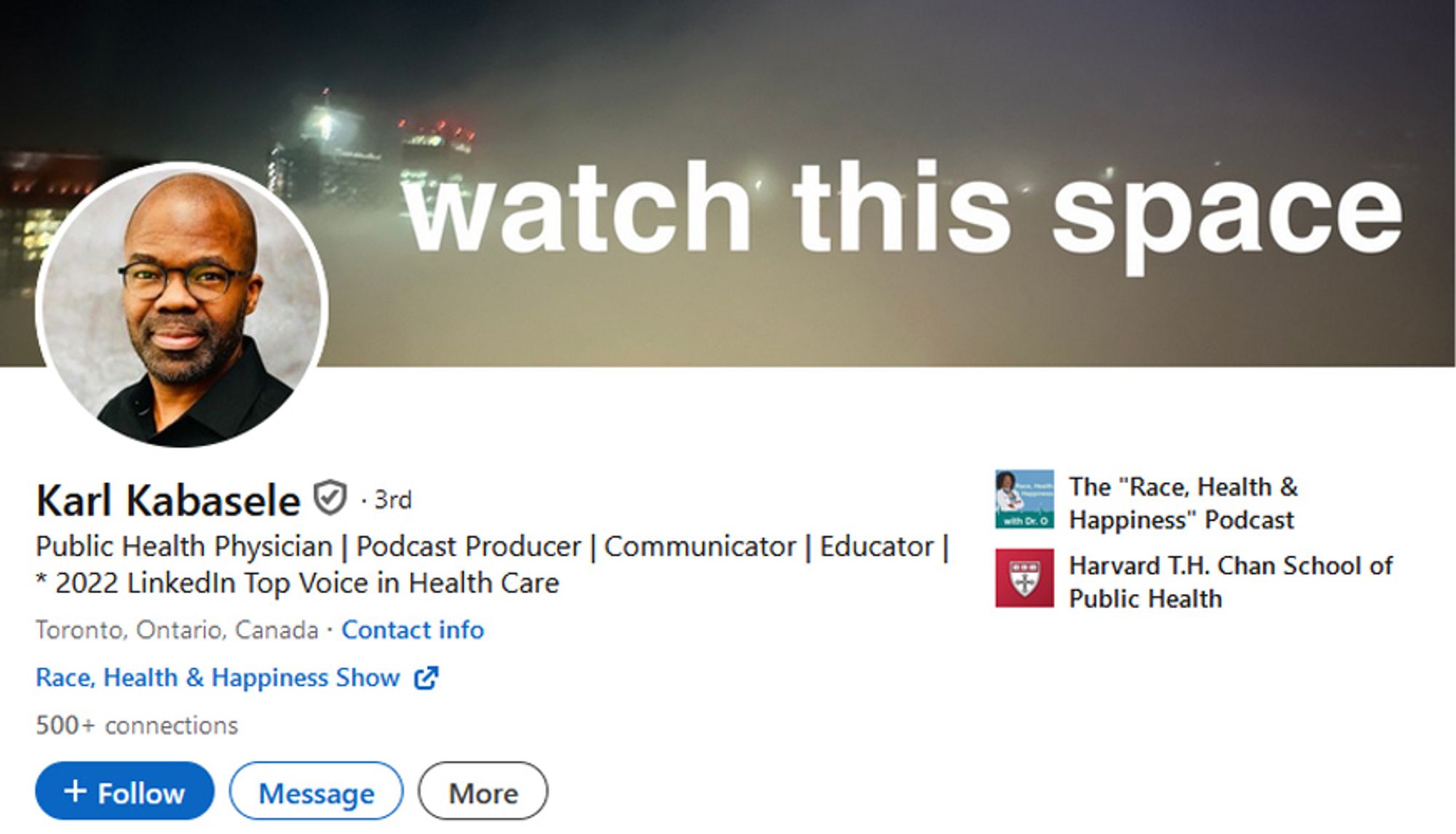Click the Toronto, Ontario, Canada location text
The height and width of the screenshot is (834, 1456).
click(x=177, y=629)
